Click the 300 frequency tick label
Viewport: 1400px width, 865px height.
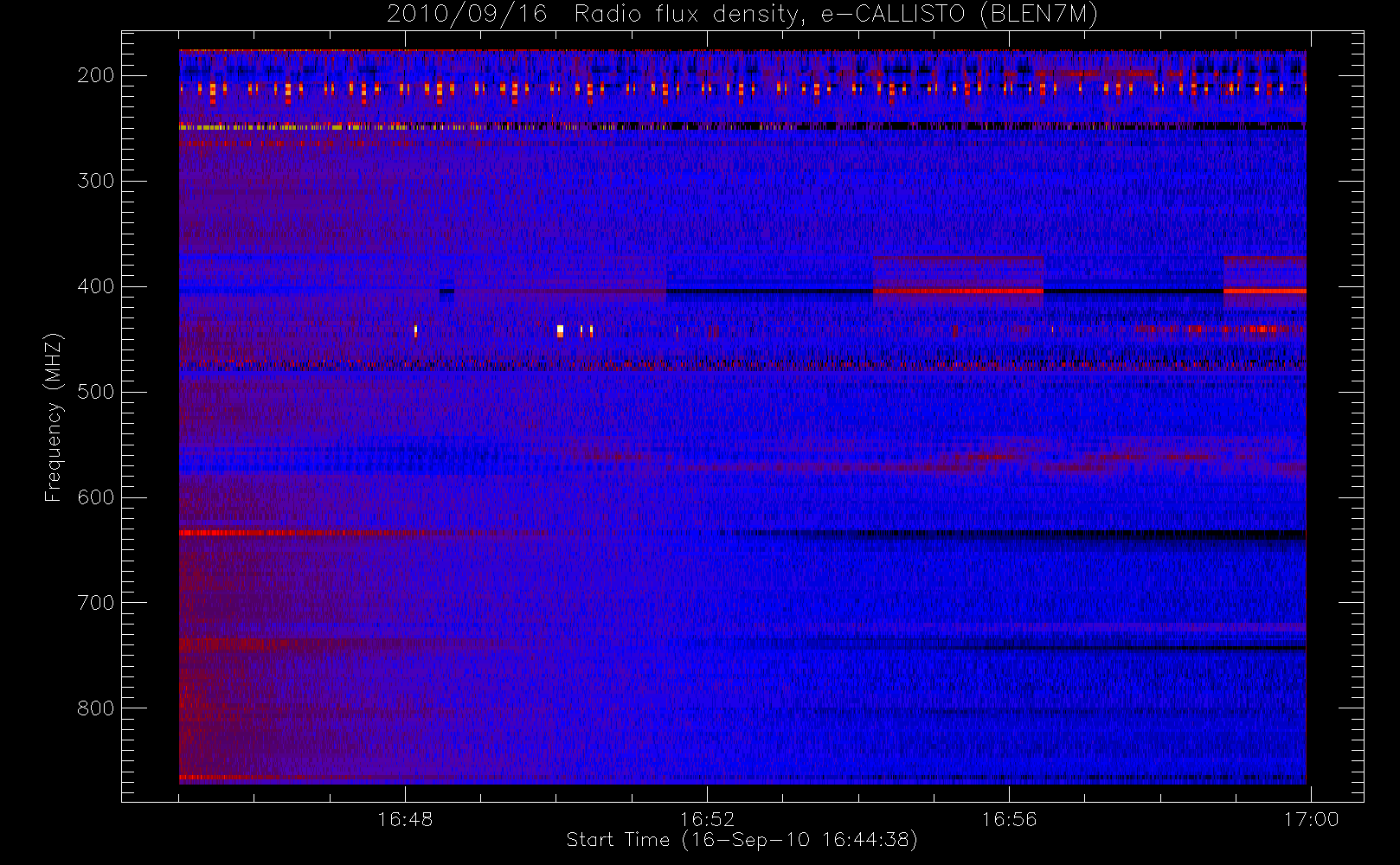(95, 181)
